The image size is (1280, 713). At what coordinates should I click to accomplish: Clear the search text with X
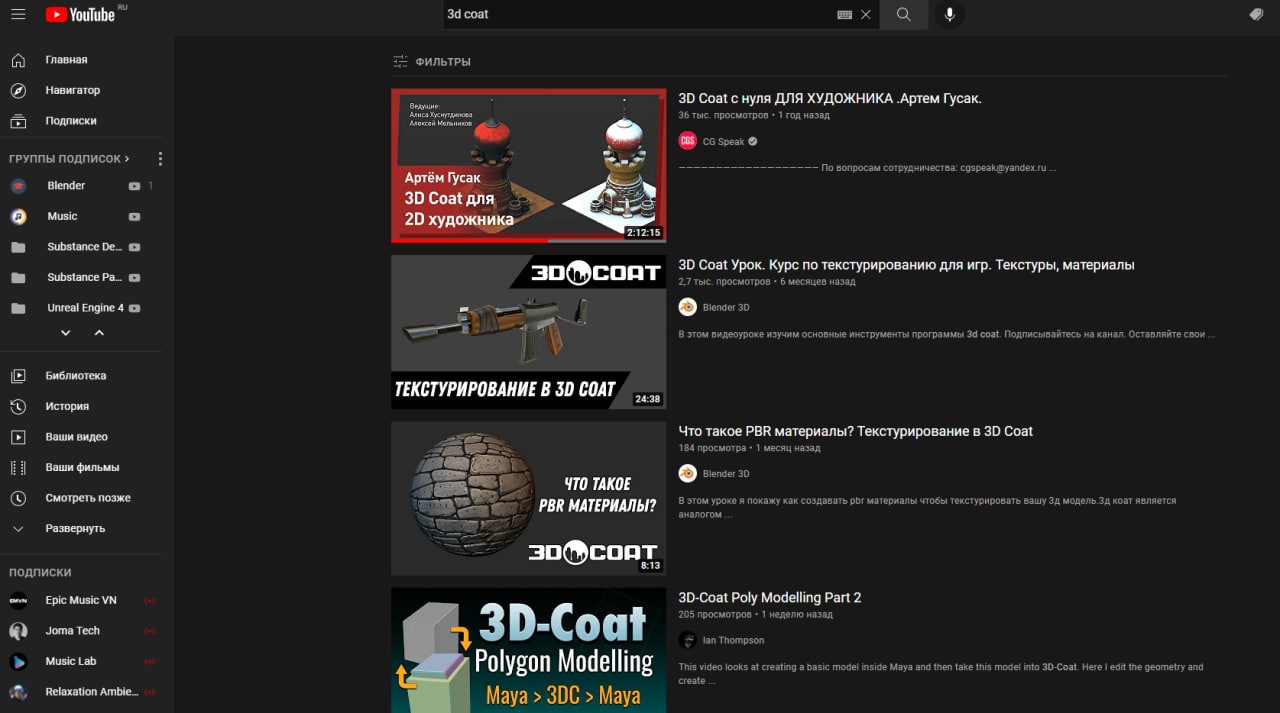coord(866,15)
